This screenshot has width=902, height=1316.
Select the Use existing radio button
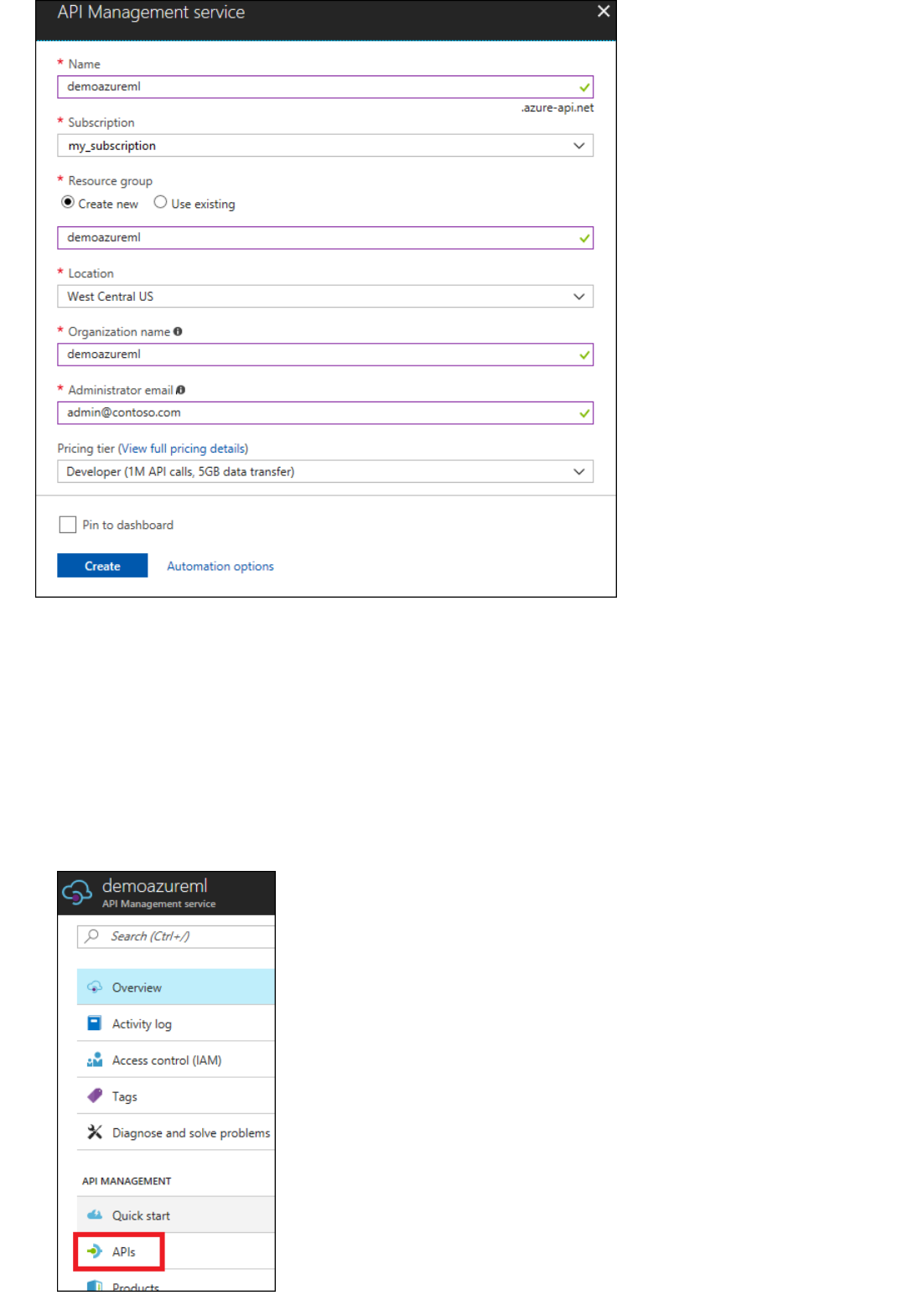(x=160, y=202)
